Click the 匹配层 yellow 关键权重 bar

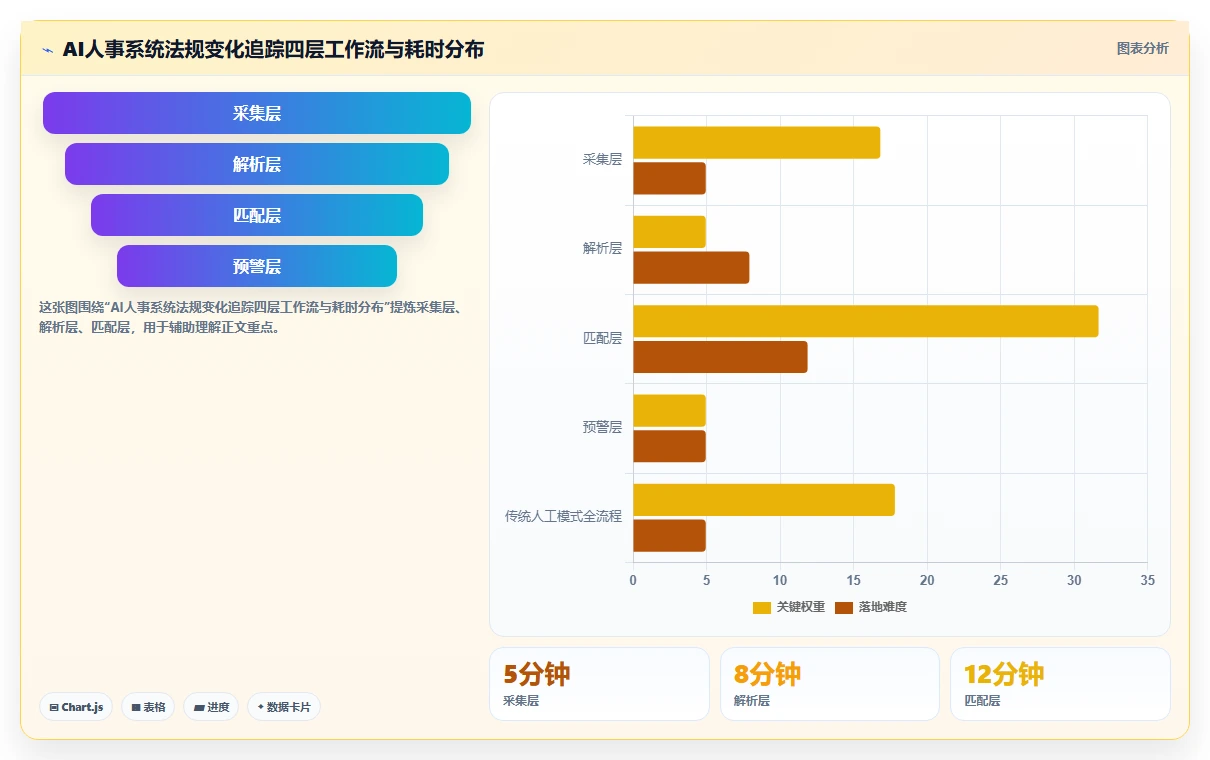pos(865,321)
